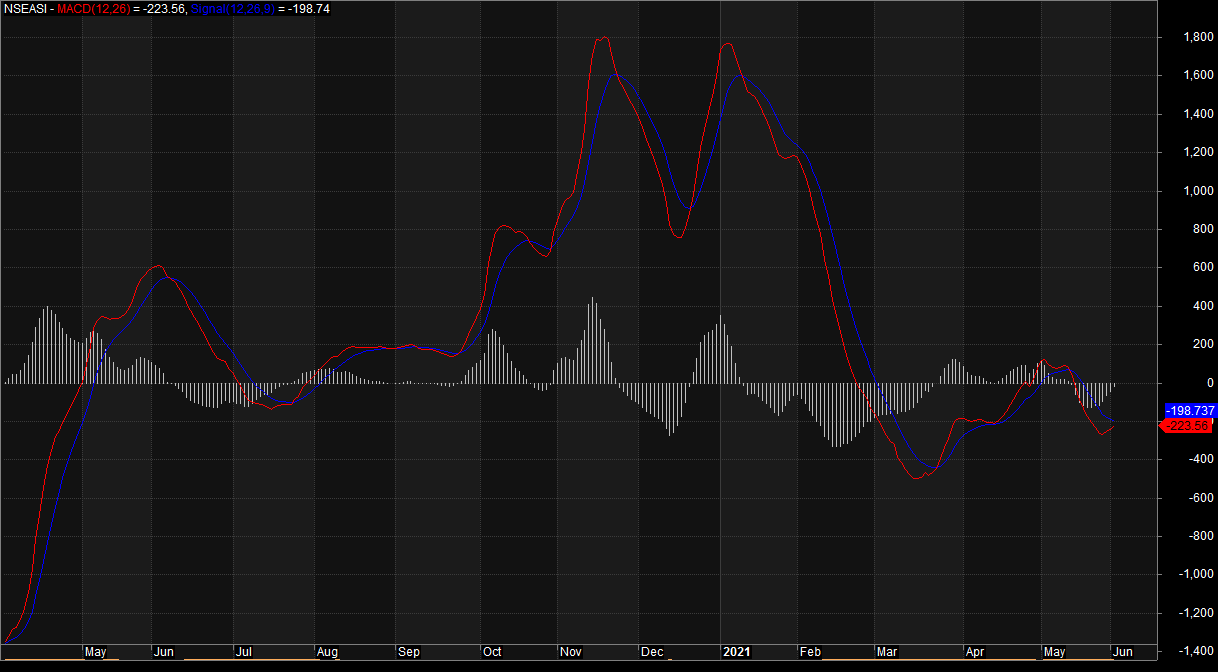Viewport: 1218px width, 672px height.
Task: Click the 2021 year marker on time axis
Action: point(735,652)
